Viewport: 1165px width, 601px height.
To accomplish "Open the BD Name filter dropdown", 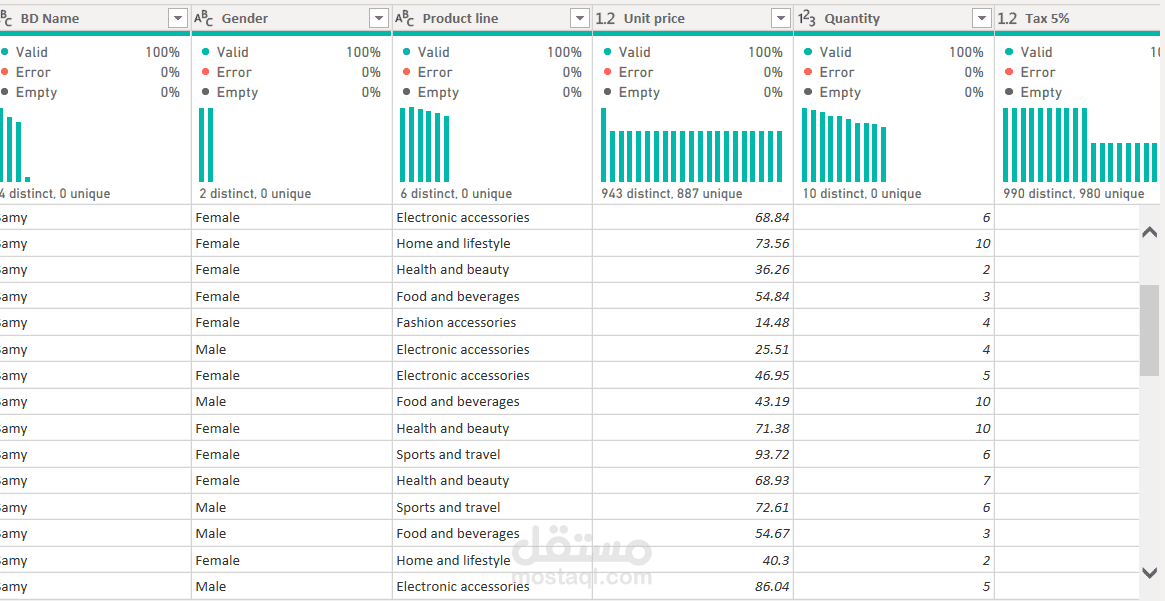I will click(178, 18).
